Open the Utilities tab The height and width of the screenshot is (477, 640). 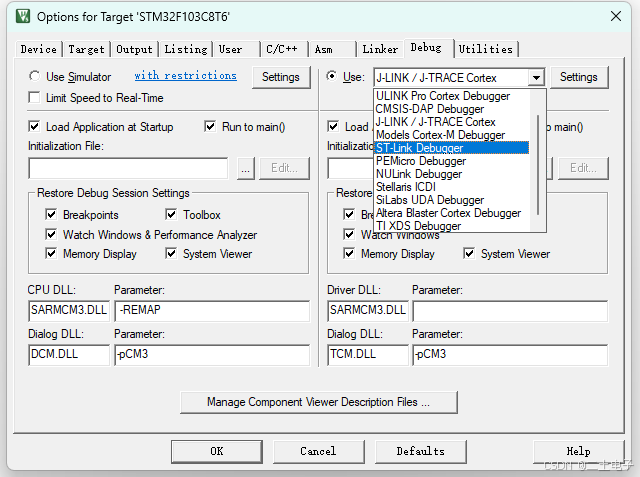[486, 49]
